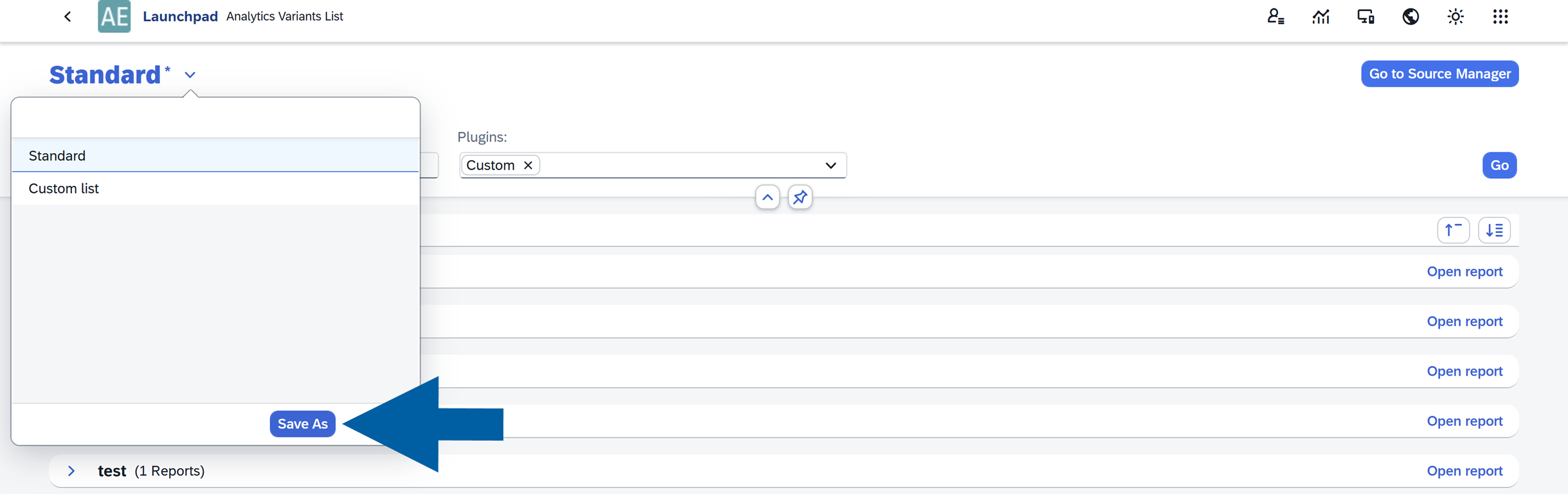Pin the filter bar using the pin icon

click(x=800, y=197)
